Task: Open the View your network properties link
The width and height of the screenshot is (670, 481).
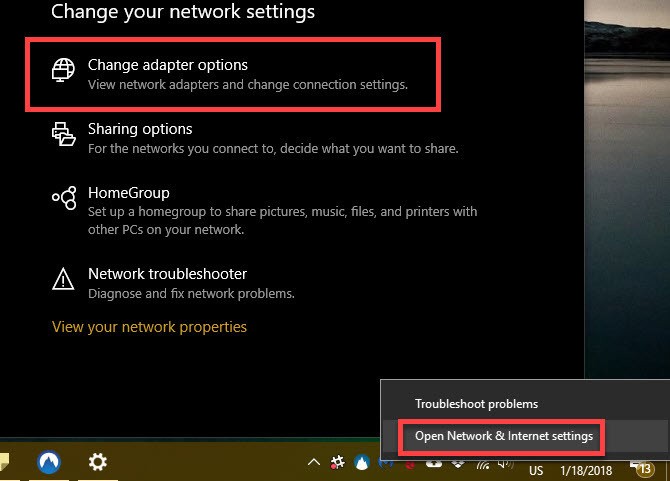Action: (x=149, y=327)
